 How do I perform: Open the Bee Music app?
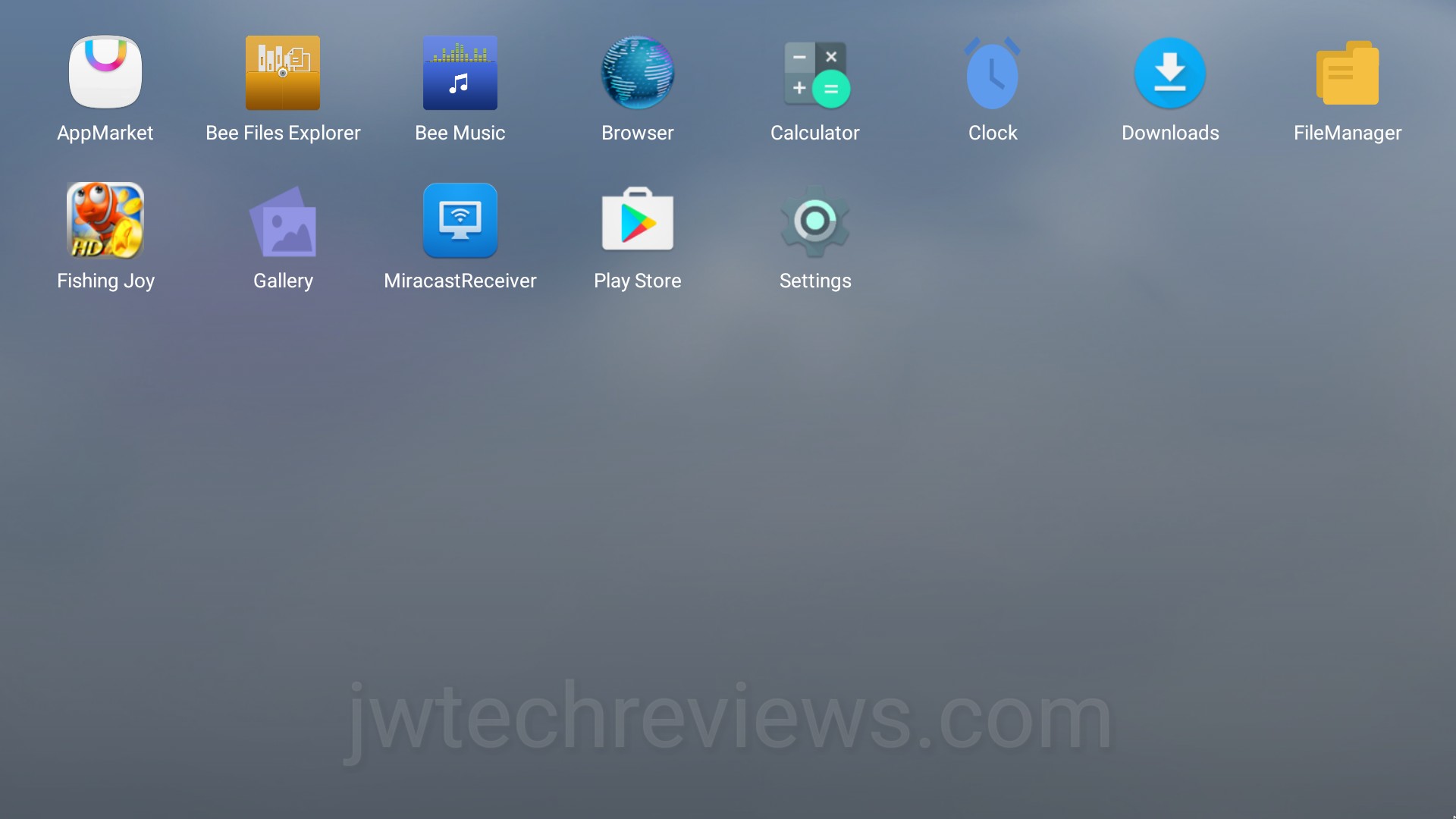(x=460, y=73)
